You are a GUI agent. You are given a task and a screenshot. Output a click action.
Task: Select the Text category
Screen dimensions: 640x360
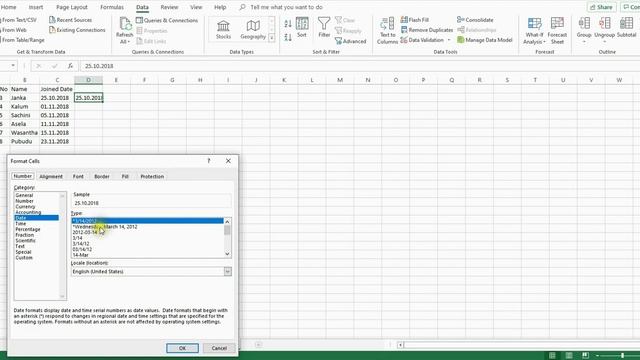[20, 246]
